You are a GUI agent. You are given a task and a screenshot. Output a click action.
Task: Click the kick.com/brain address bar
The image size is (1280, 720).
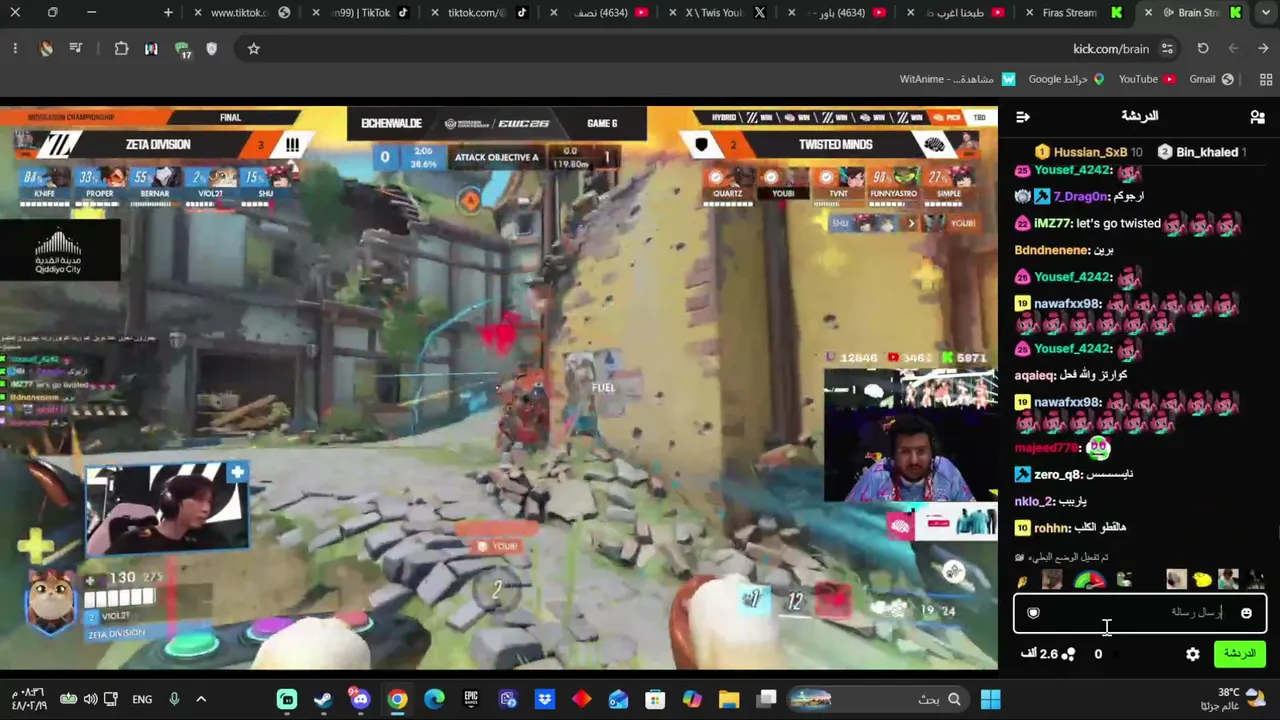coord(1111,48)
